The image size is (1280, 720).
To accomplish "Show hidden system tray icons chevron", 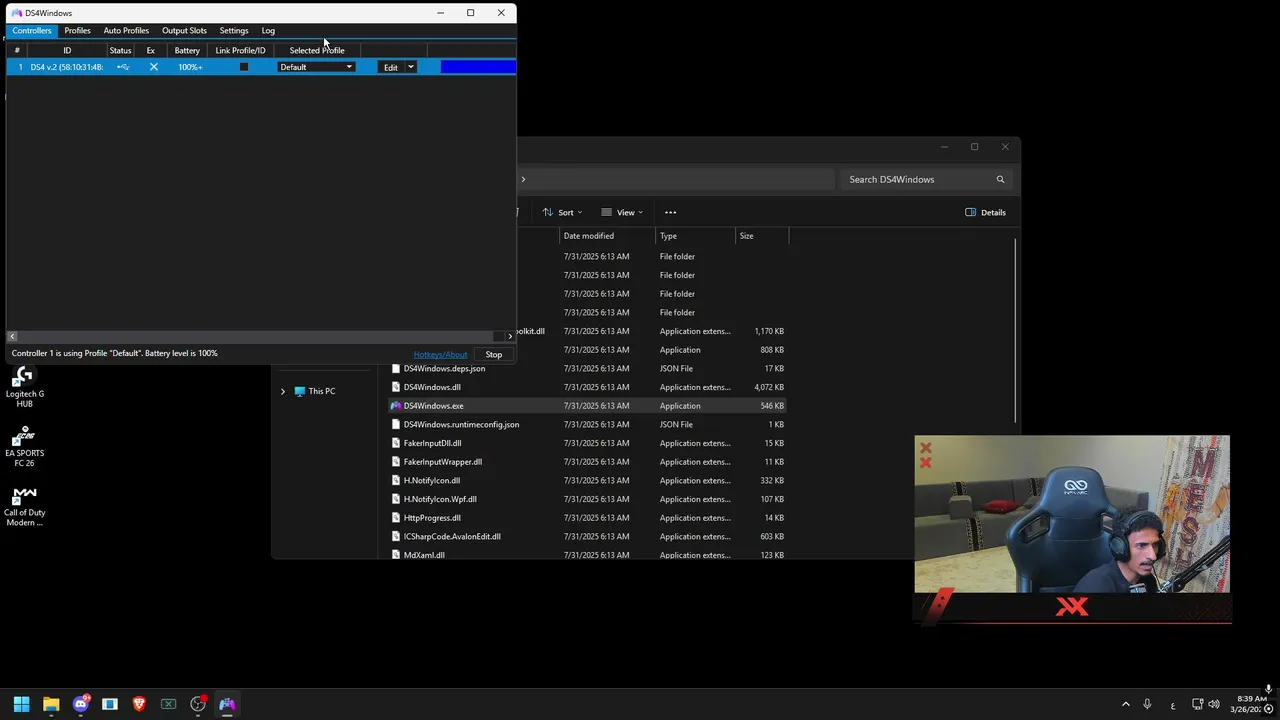I will [1125, 704].
